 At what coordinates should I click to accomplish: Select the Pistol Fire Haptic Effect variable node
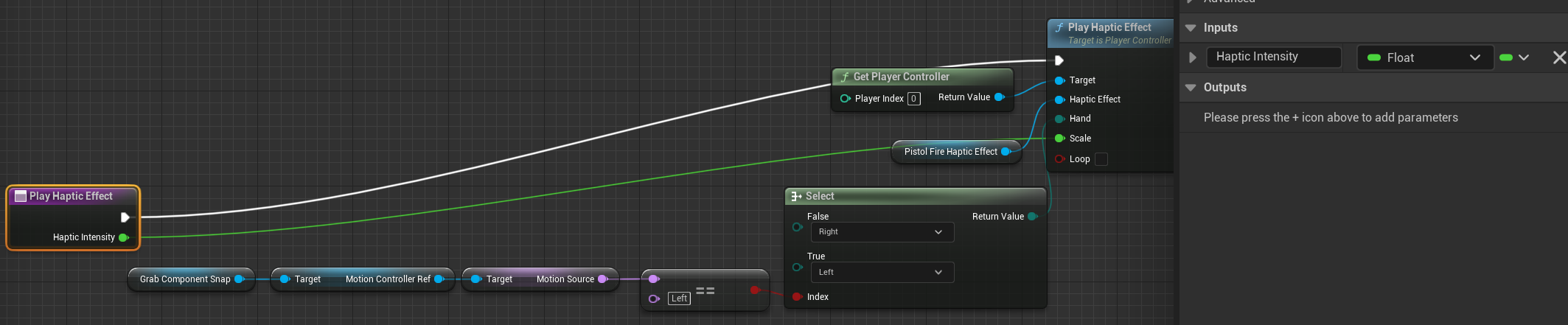(956, 152)
